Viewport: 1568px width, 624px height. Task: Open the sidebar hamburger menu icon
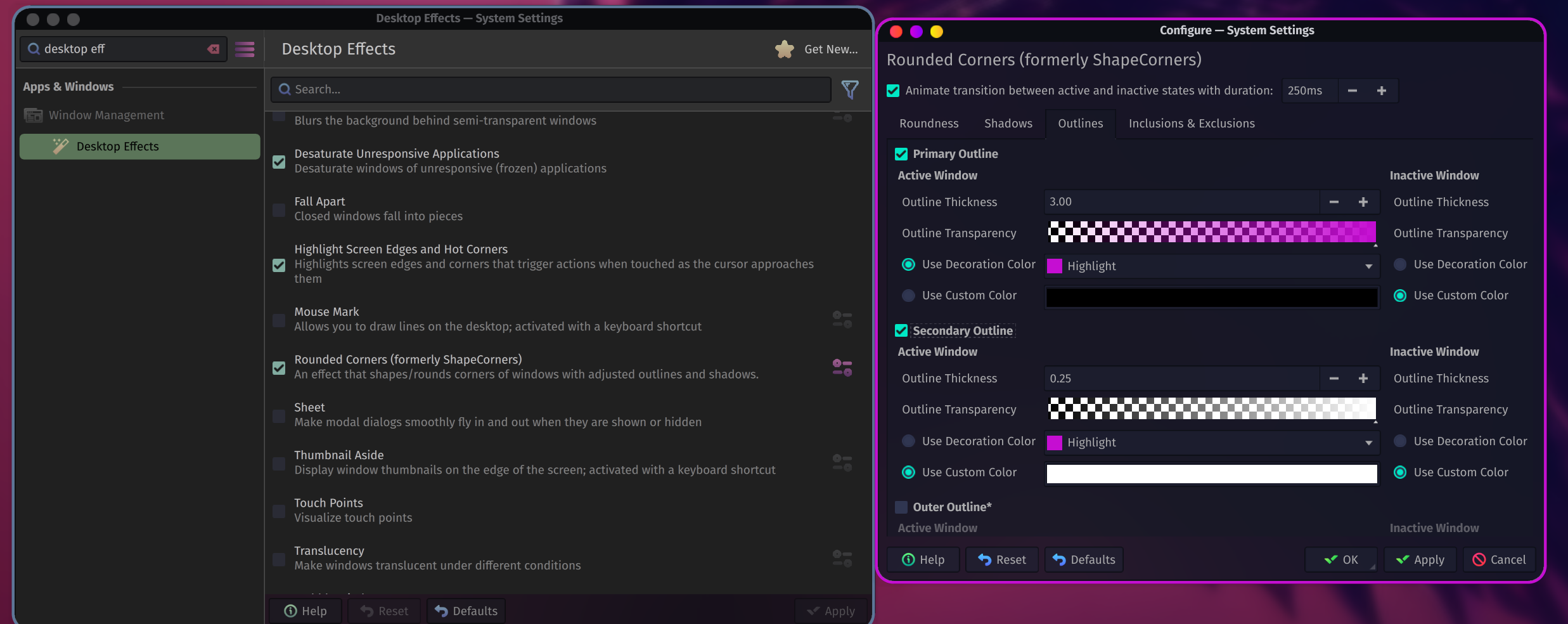(x=245, y=49)
